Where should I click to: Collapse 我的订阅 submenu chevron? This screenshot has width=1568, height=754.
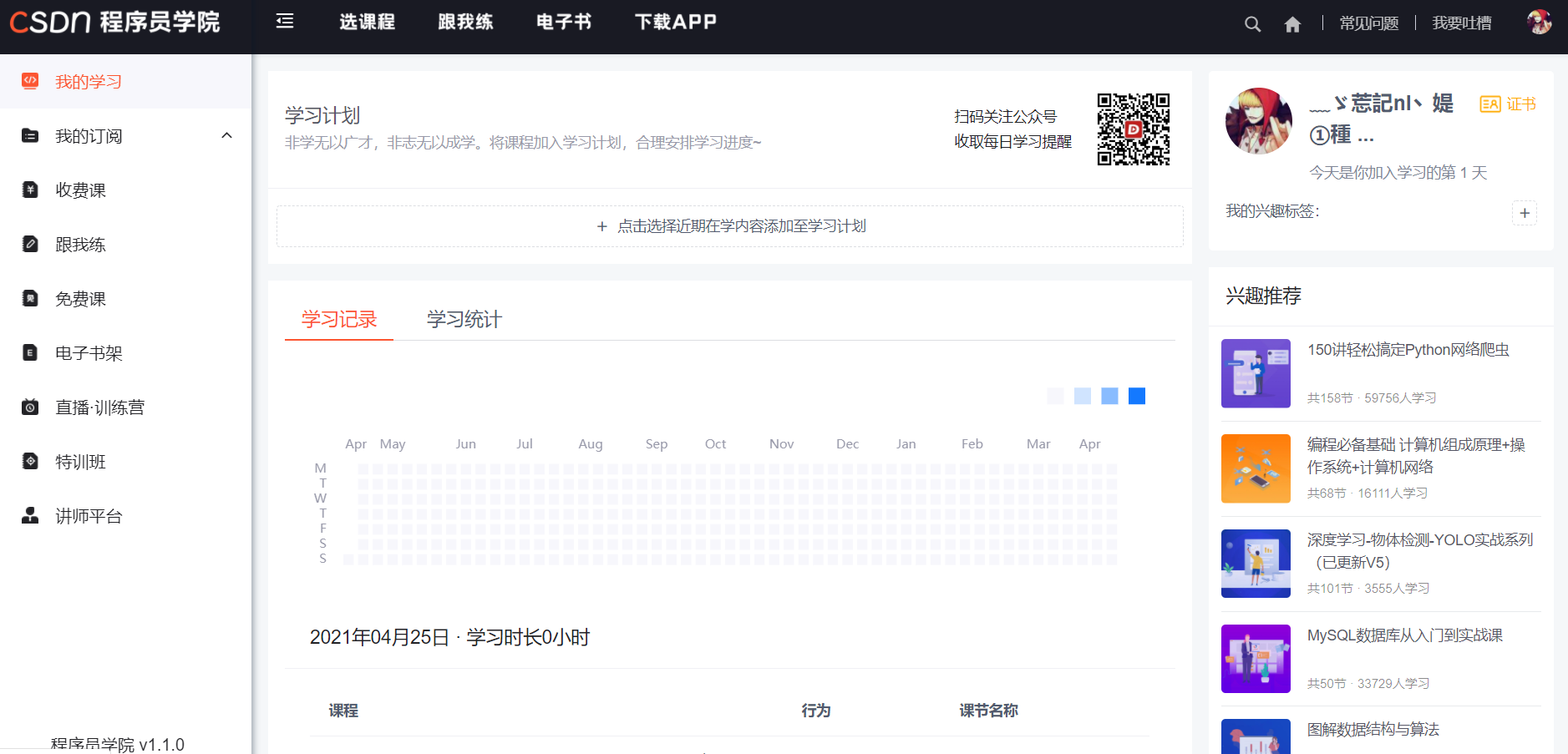pos(226,135)
